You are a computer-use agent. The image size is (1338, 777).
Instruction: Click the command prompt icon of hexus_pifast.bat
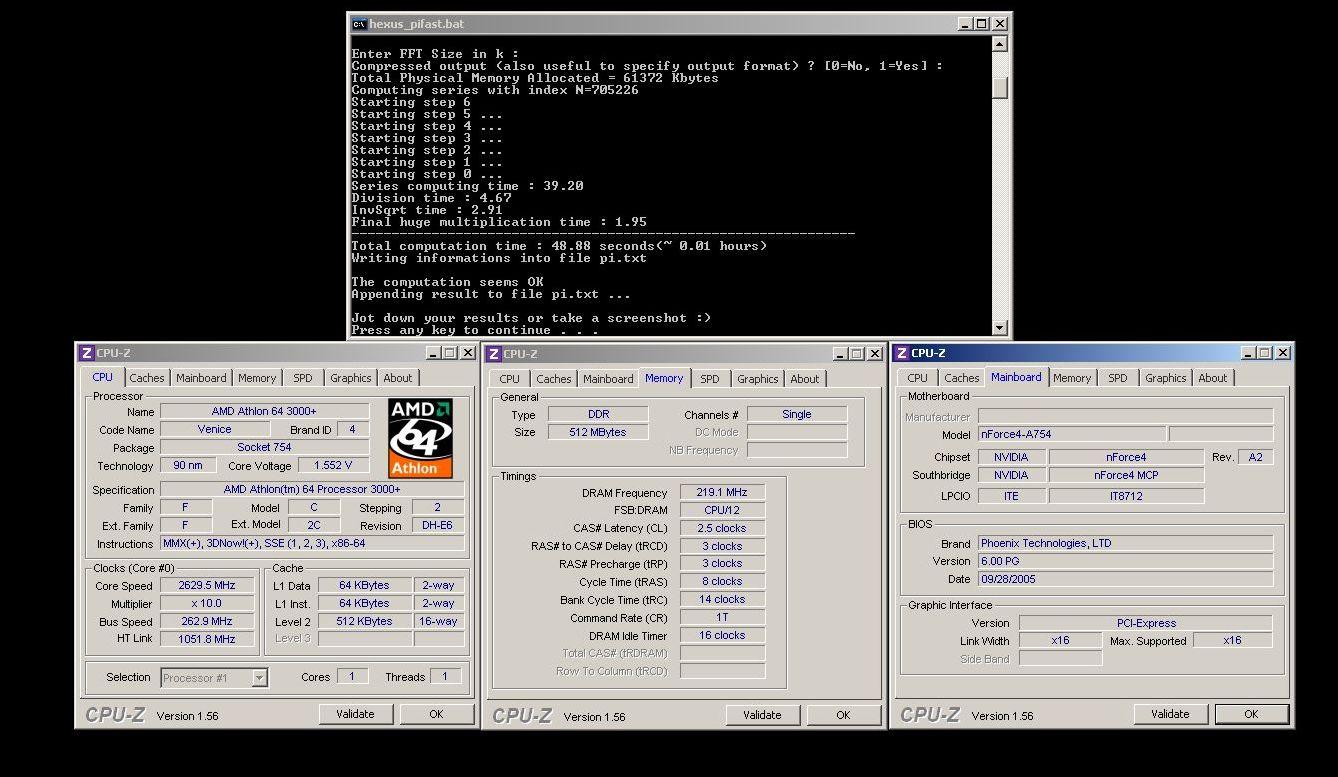coord(359,24)
